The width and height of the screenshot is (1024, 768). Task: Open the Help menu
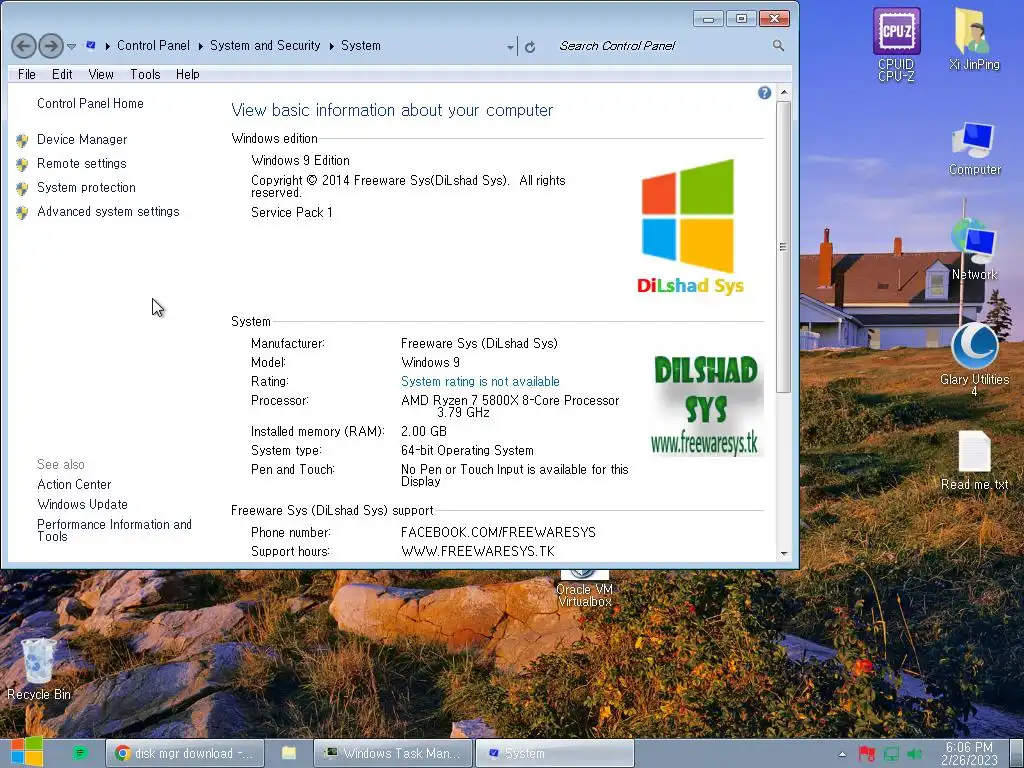click(x=187, y=74)
